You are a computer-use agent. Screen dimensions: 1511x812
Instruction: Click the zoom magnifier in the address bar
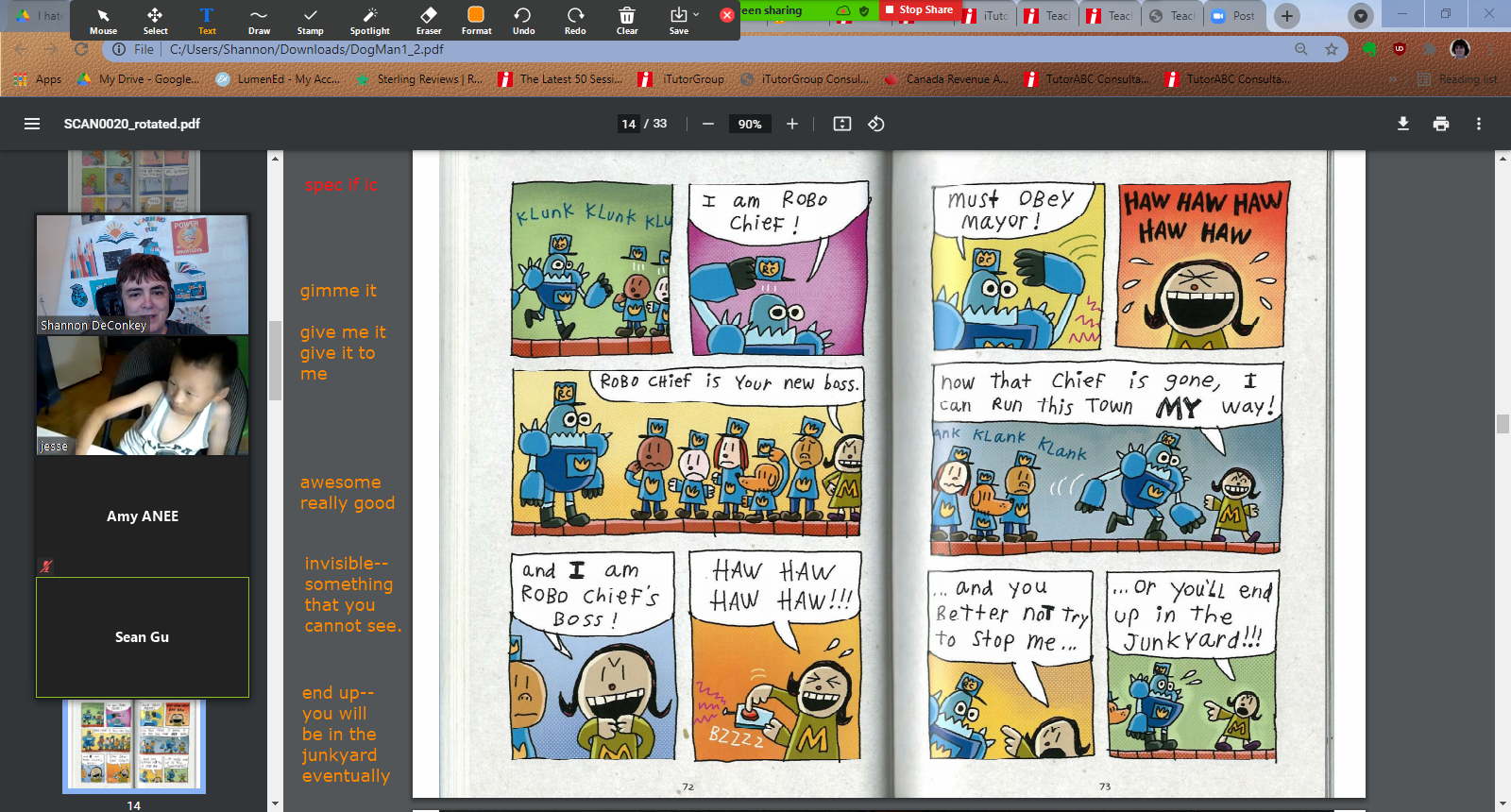click(x=1301, y=49)
